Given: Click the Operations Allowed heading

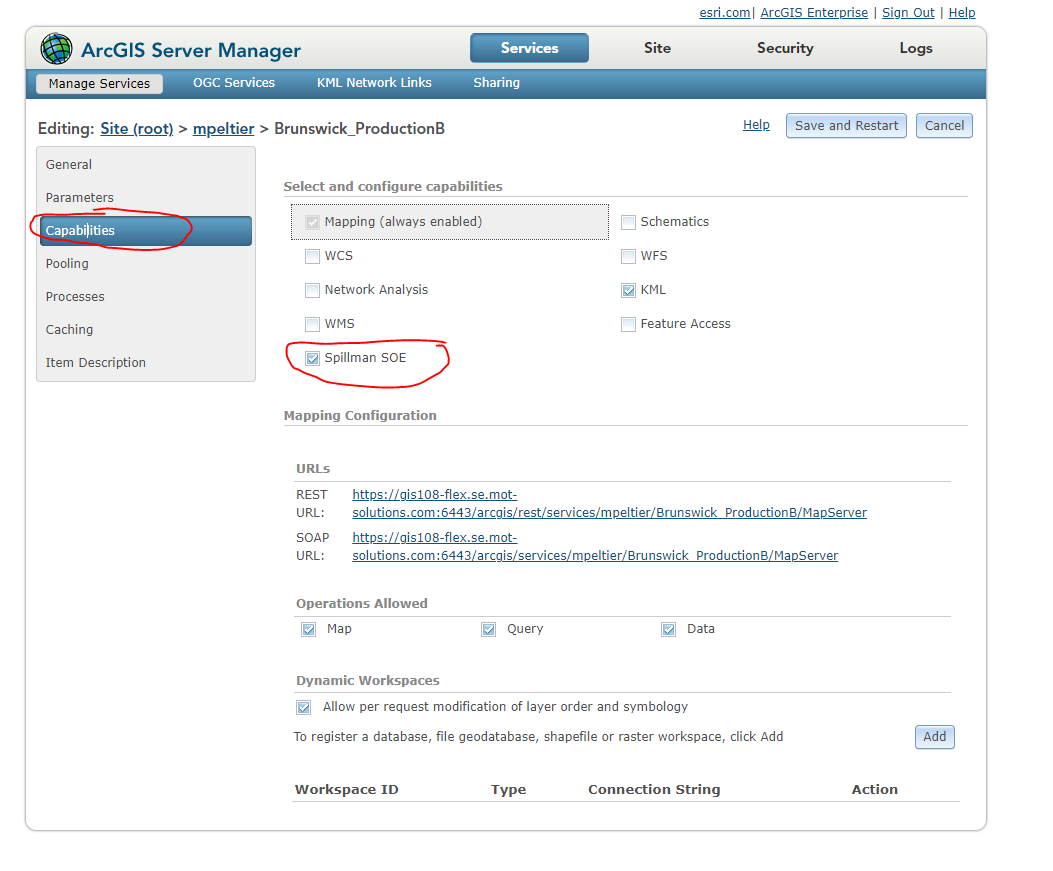Looking at the screenshot, I should point(362,604).
